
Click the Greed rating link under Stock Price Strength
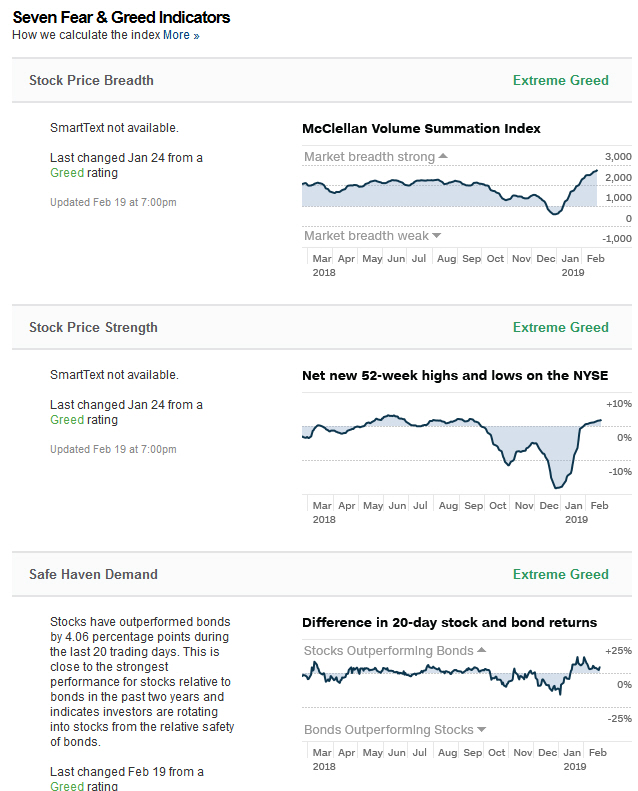point(67,420)
